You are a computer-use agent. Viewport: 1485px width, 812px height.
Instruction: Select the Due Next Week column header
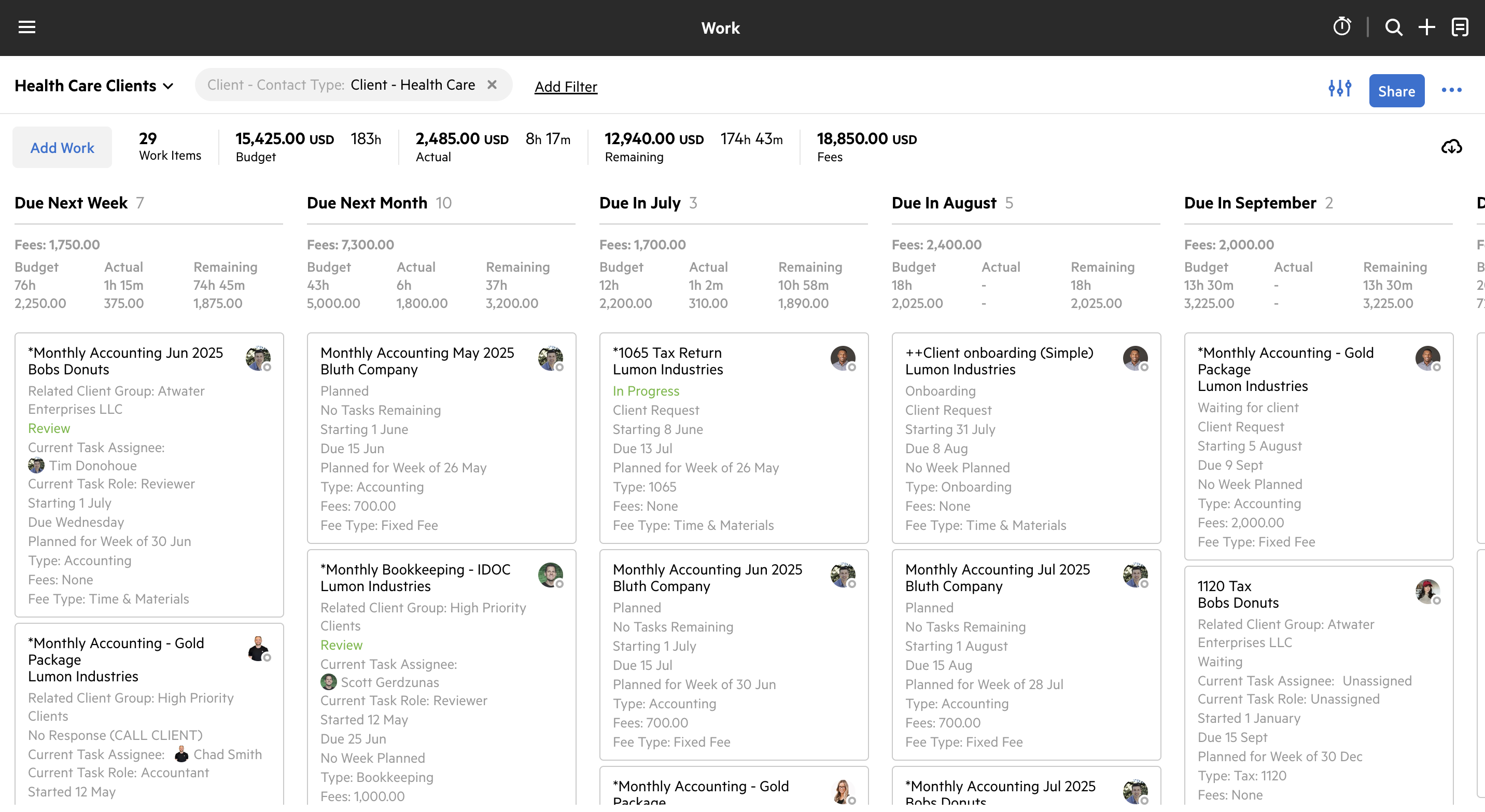click(71, 203)
